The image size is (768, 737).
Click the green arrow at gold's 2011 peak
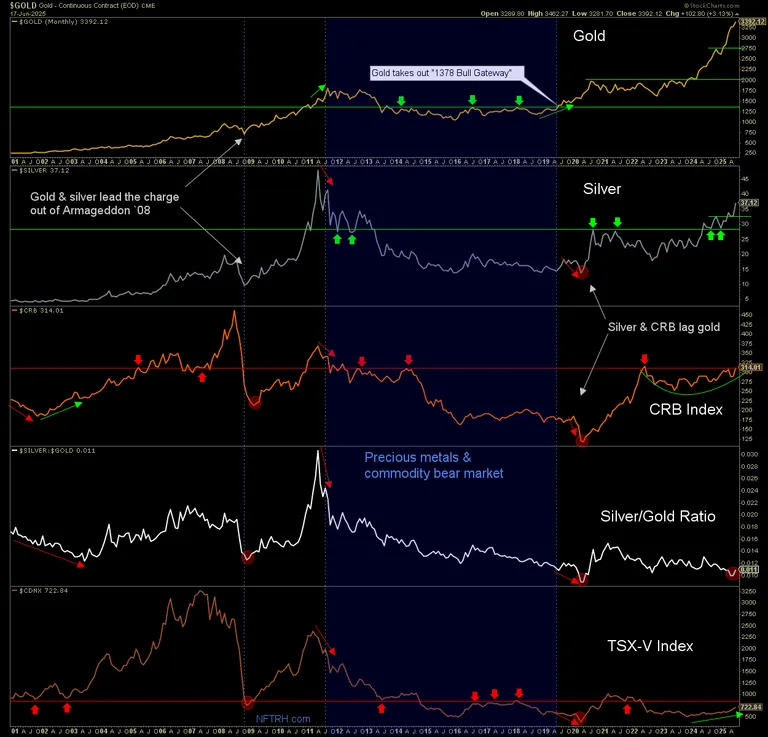tap(322, 90)
